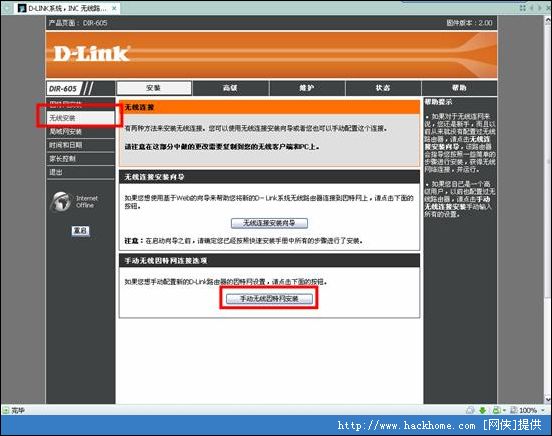Click the zoom page icon beside 100%

tap(514, 410)
